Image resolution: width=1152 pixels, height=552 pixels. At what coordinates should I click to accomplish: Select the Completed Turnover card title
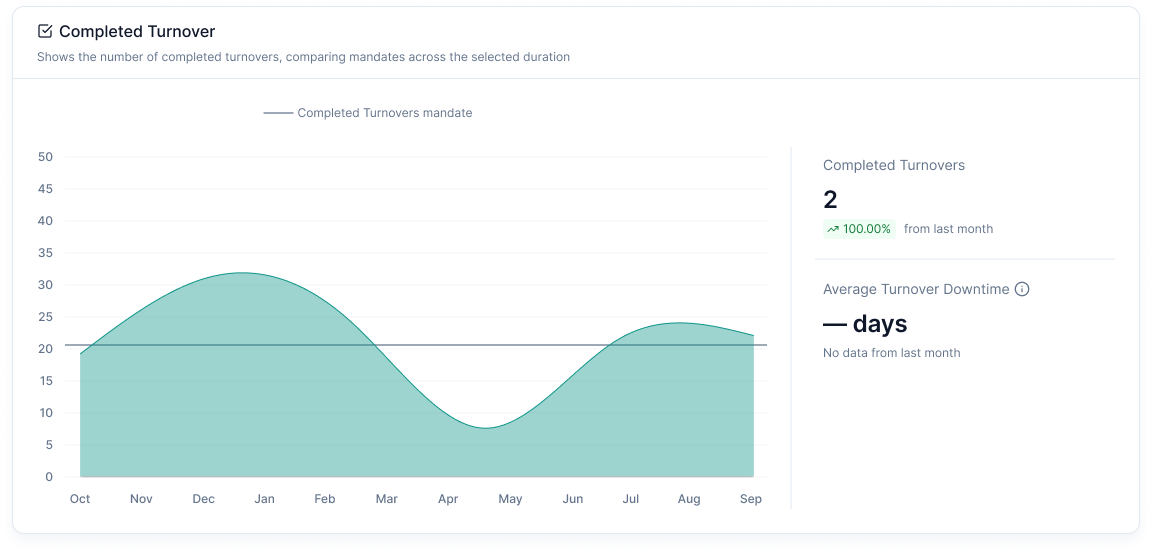pos(136,32)
